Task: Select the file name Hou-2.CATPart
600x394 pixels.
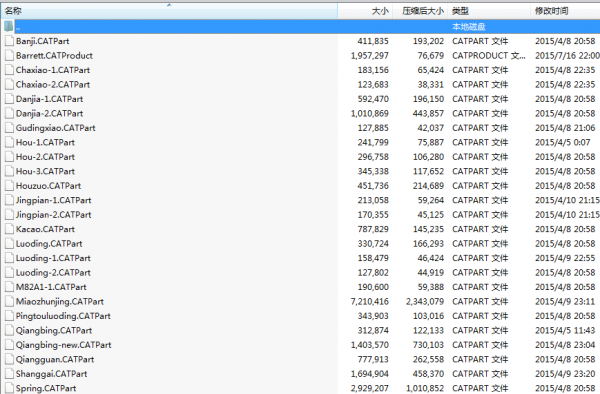Action: [x=45, y=157]
